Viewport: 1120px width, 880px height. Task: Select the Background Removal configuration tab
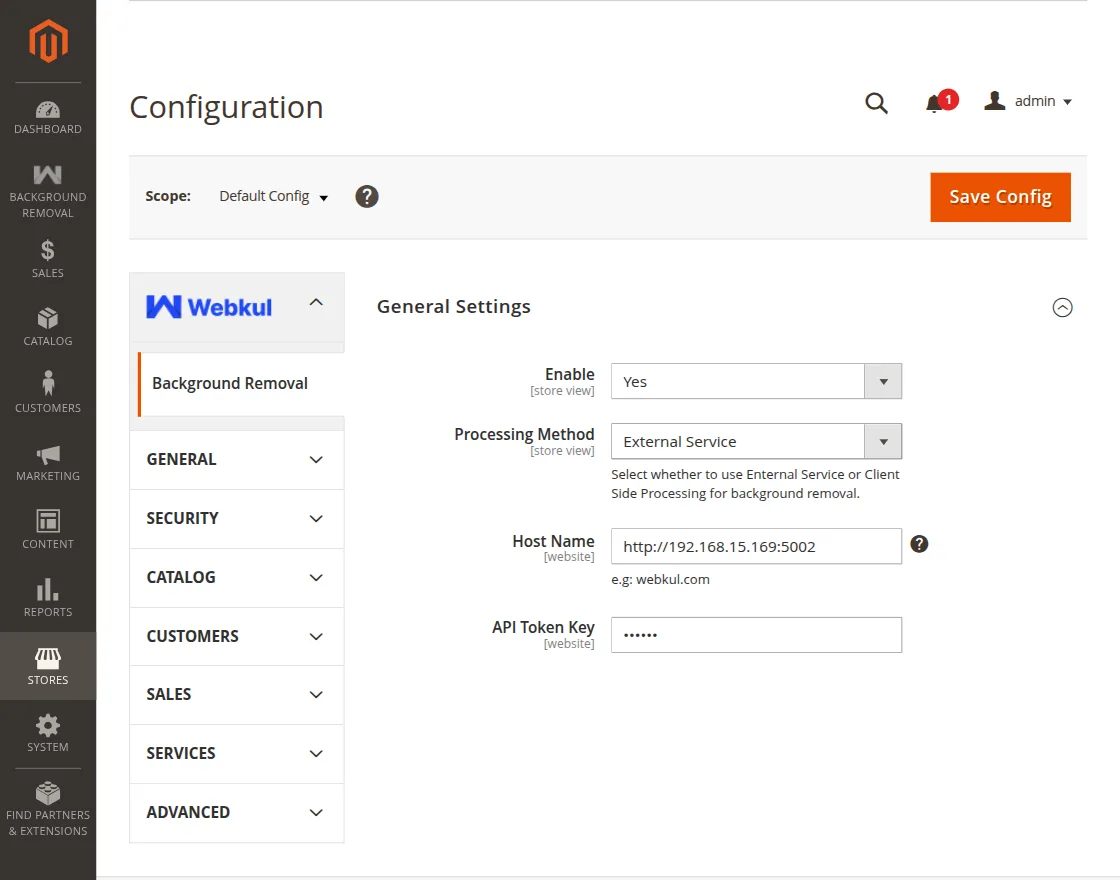(230, 383)
